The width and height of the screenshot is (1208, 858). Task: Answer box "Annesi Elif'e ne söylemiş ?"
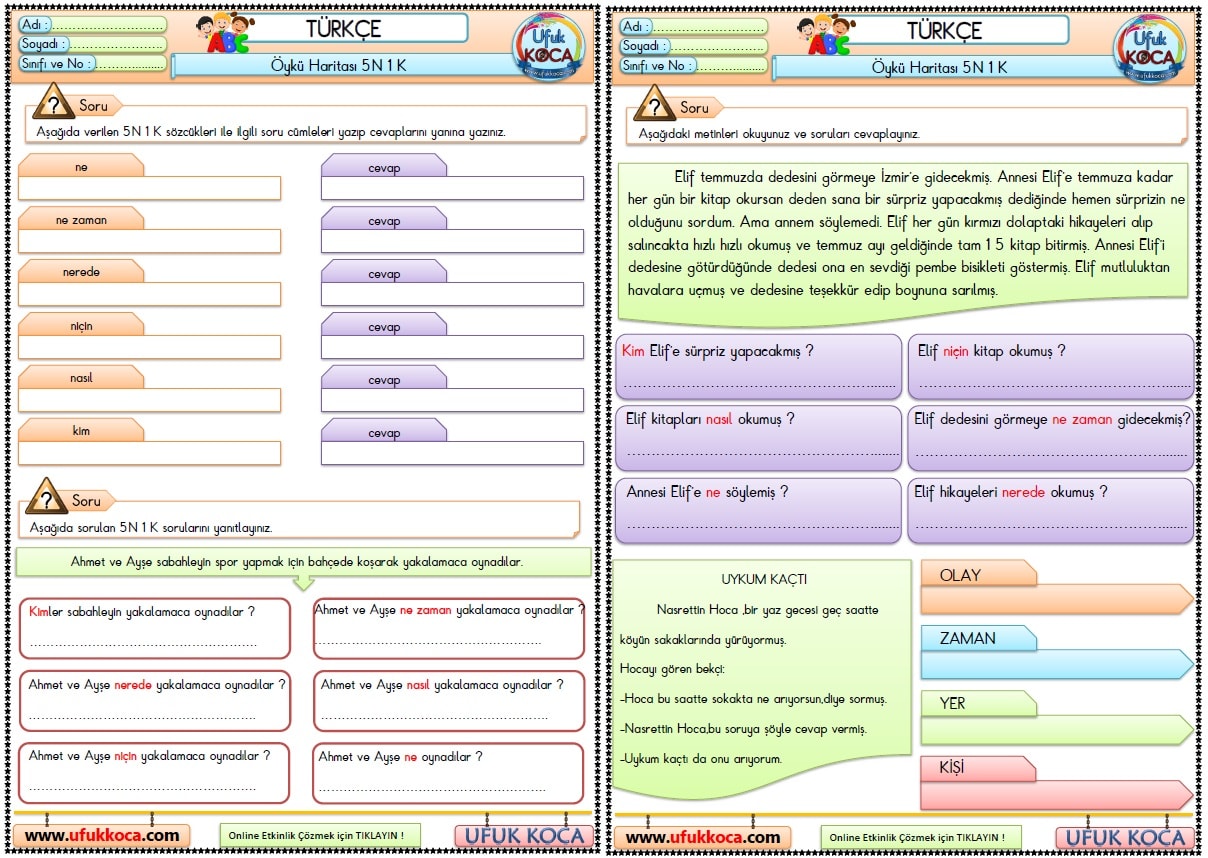pyautogui.click(x=759, y=510)
